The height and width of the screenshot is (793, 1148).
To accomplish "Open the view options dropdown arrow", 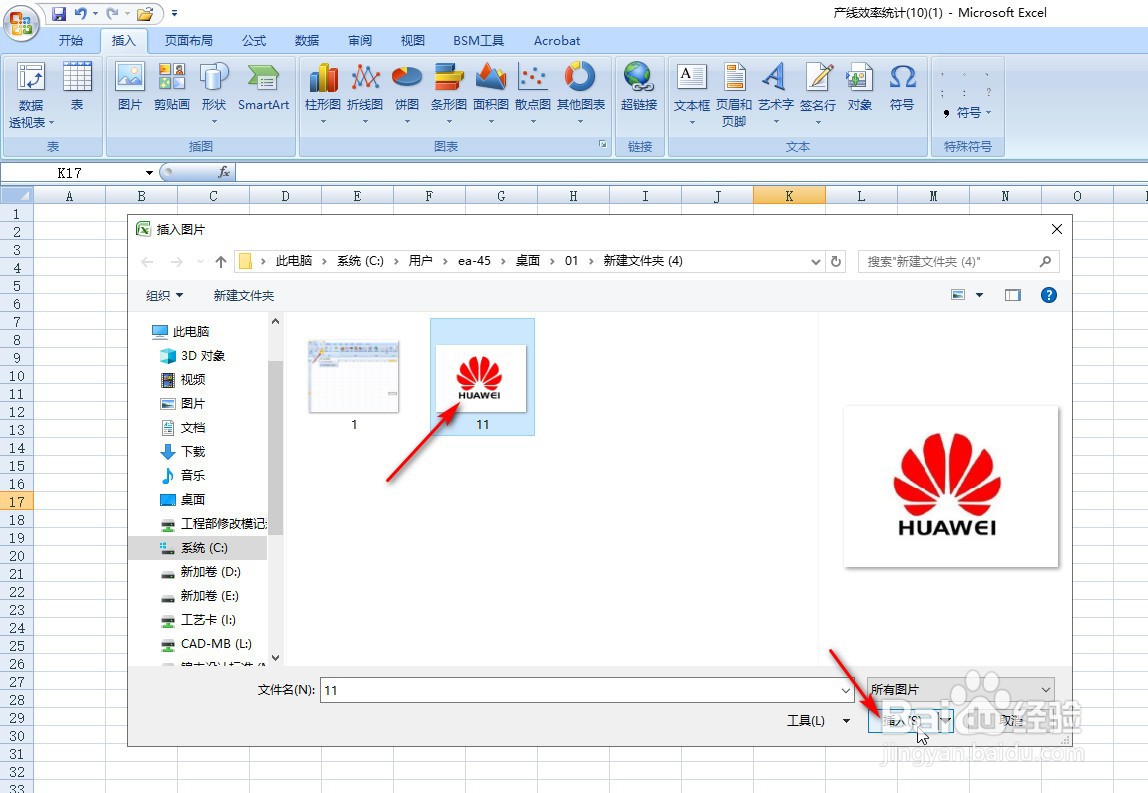I will (x=980, y=295).
